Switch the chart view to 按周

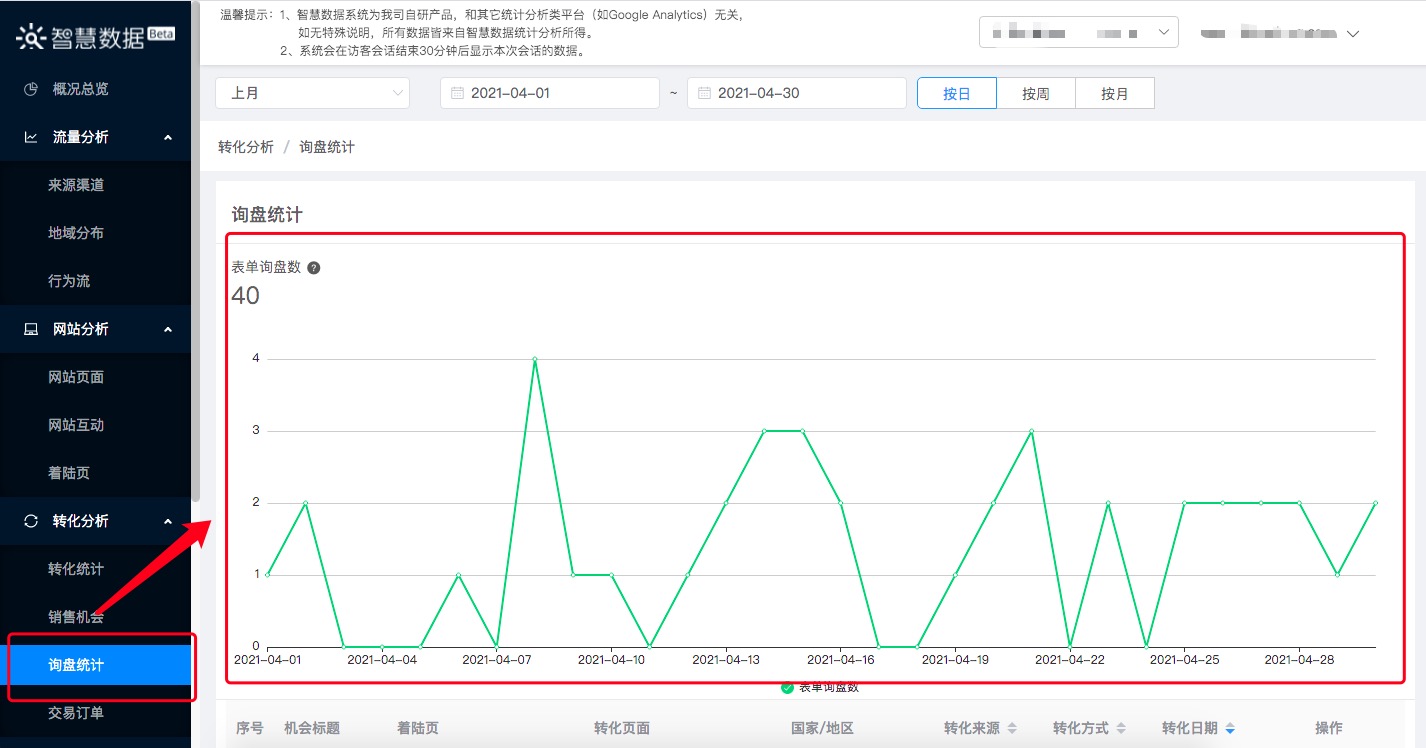tap(1035, 93)
